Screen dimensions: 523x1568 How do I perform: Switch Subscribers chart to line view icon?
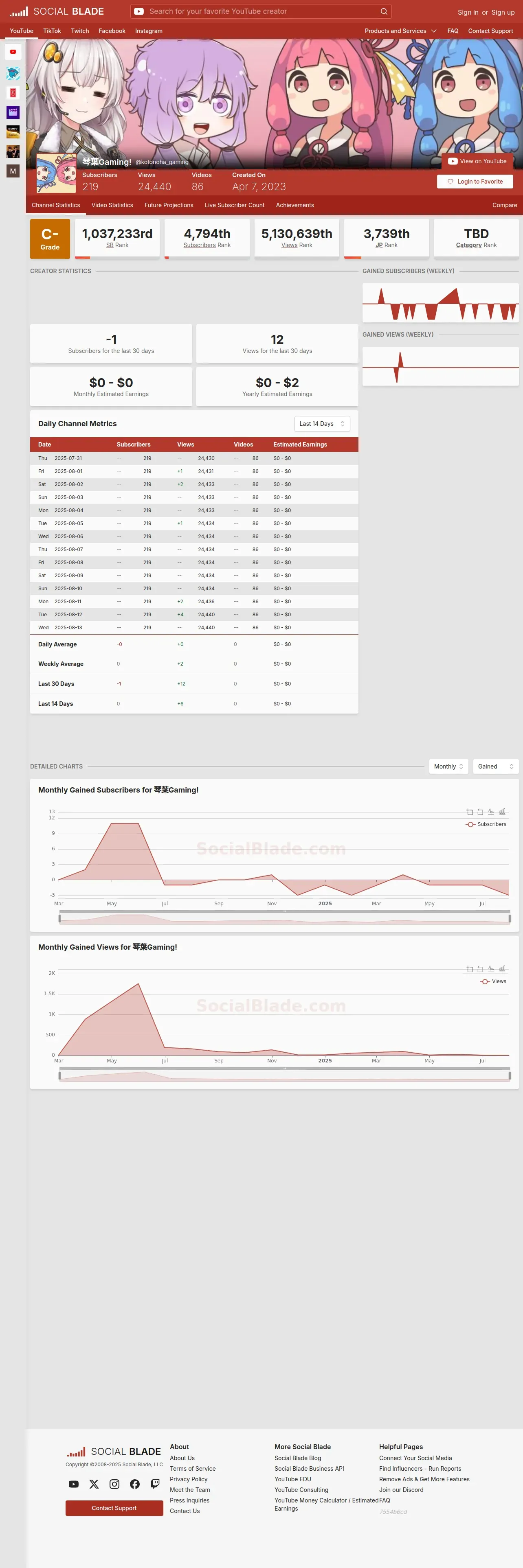point(491,812)
